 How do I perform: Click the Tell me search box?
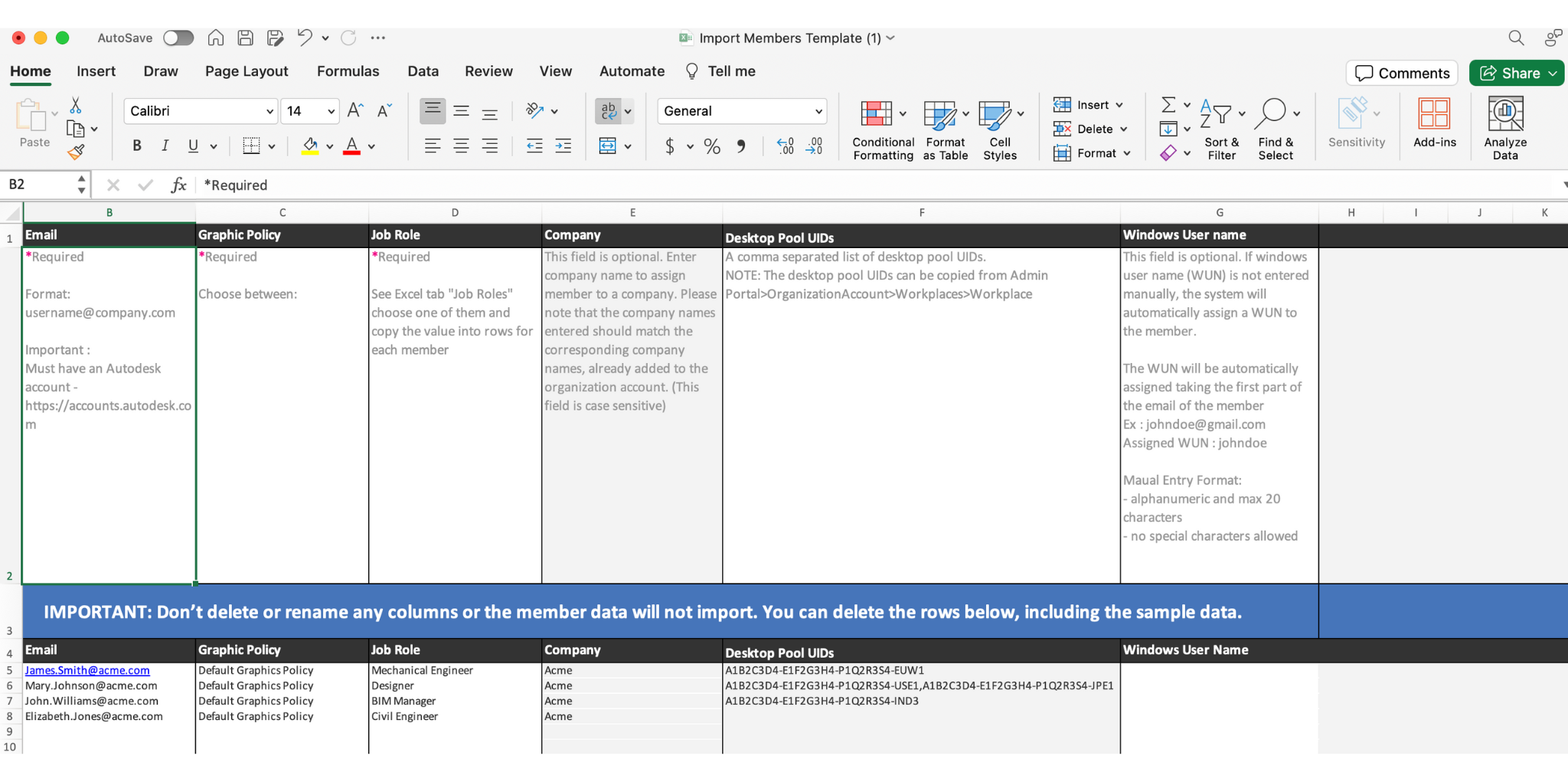pyautogui.click(x=720, y=71)
